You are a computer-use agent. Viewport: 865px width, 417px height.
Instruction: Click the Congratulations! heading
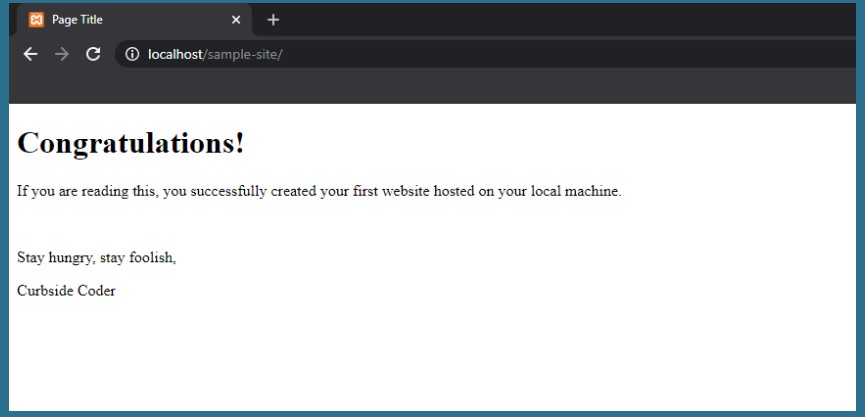point(131,143)
